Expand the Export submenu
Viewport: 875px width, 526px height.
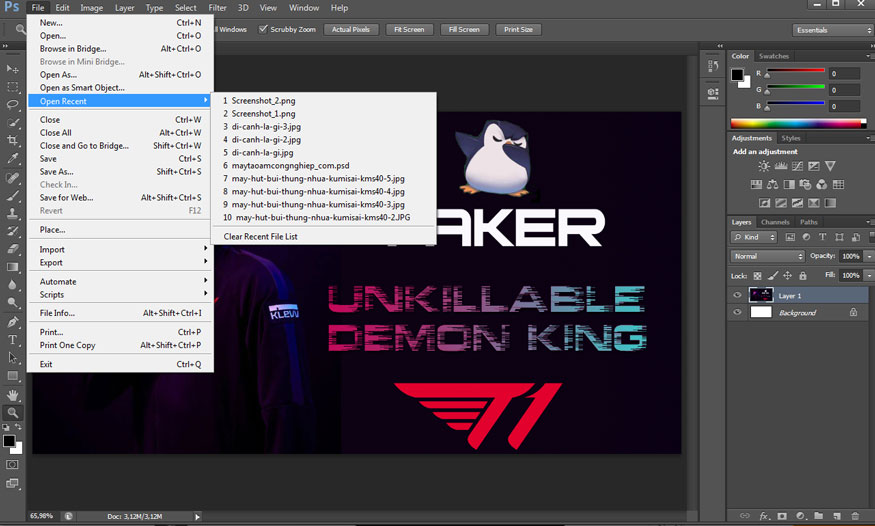121,262
